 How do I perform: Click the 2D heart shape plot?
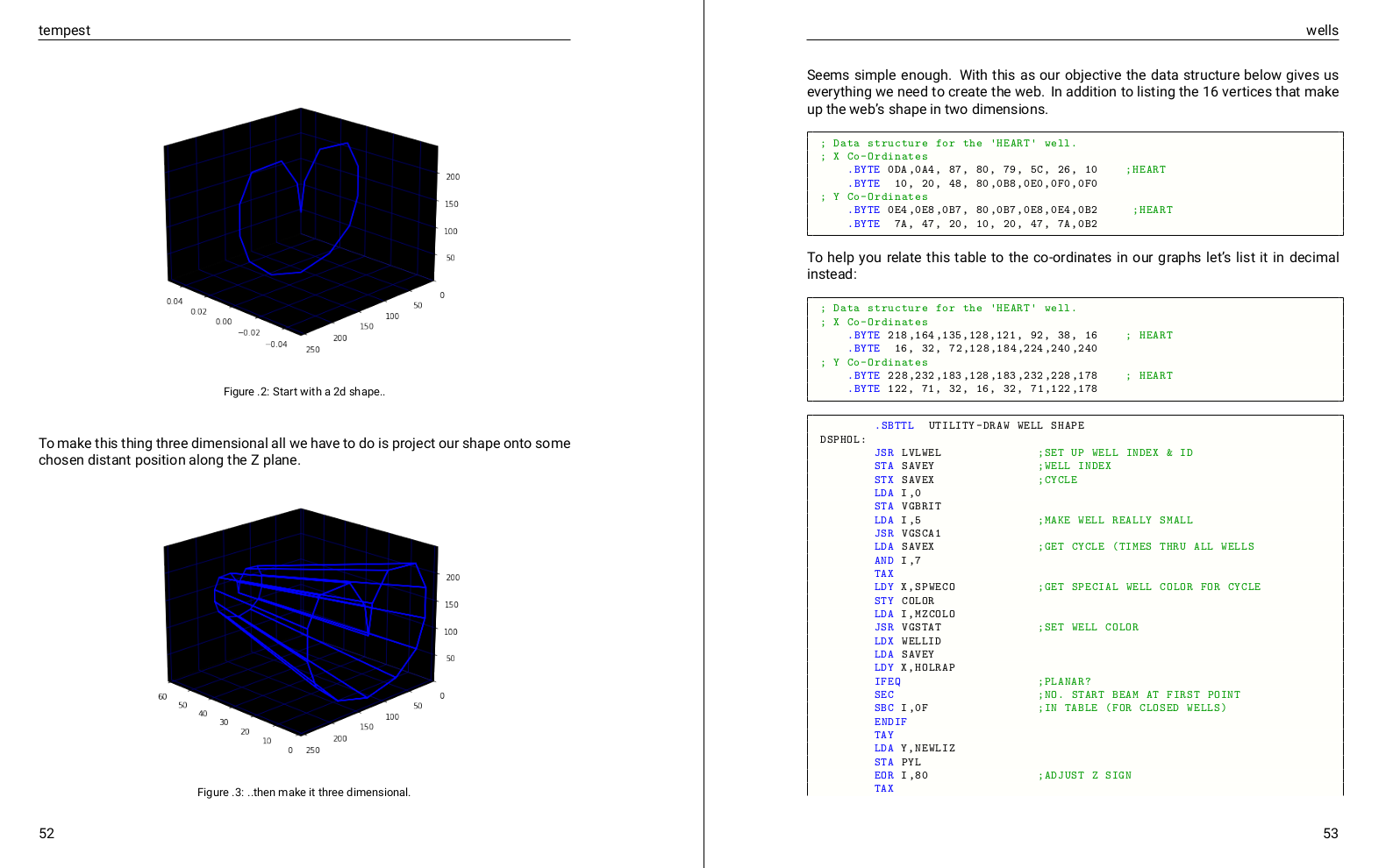[303, 227]
